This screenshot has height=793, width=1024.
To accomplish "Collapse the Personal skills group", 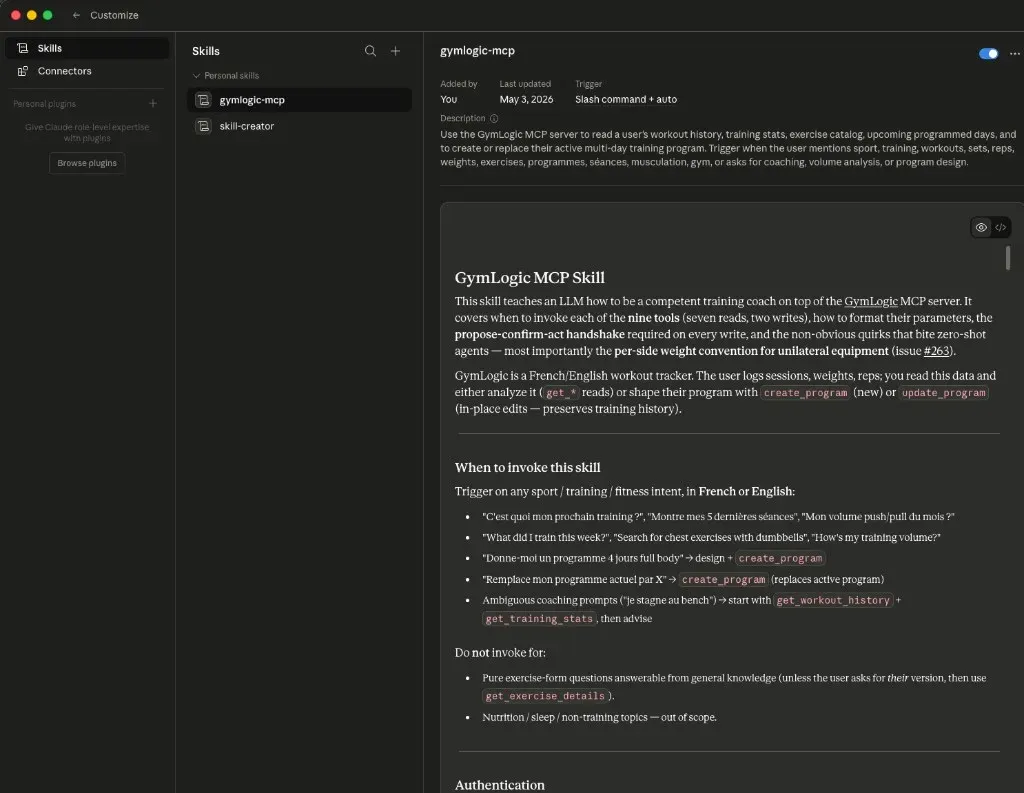I will click(x=225, y=76).
